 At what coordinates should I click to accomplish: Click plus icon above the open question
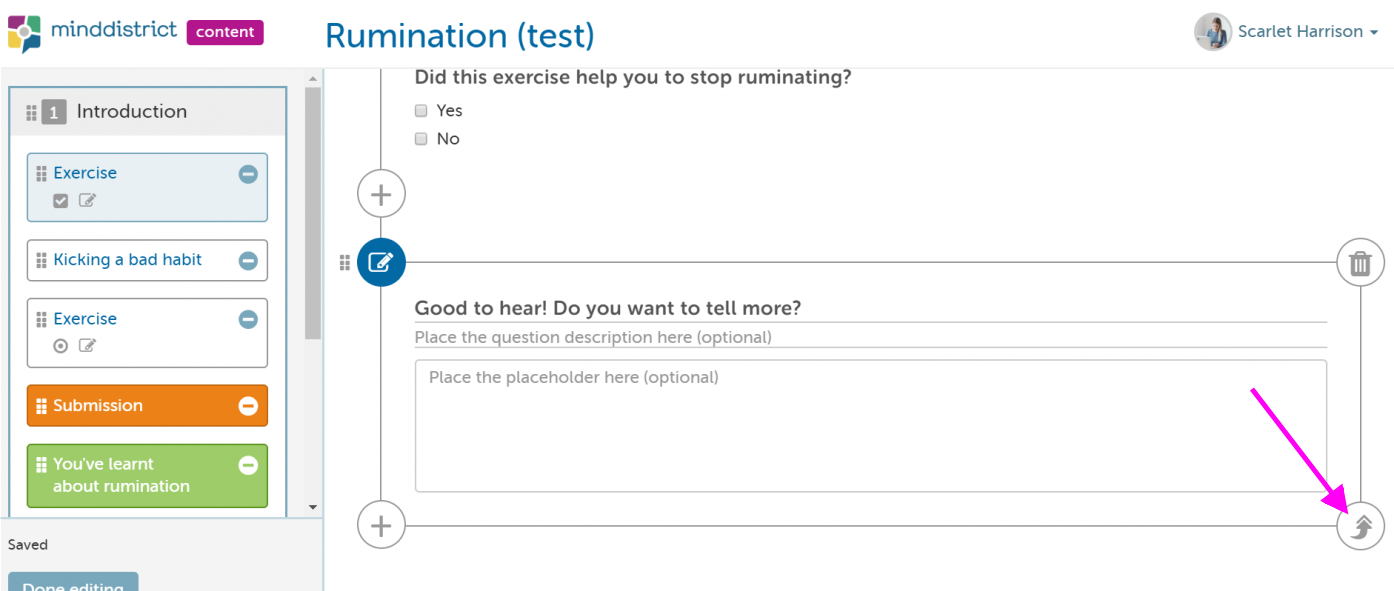click(x=381, y=194)
